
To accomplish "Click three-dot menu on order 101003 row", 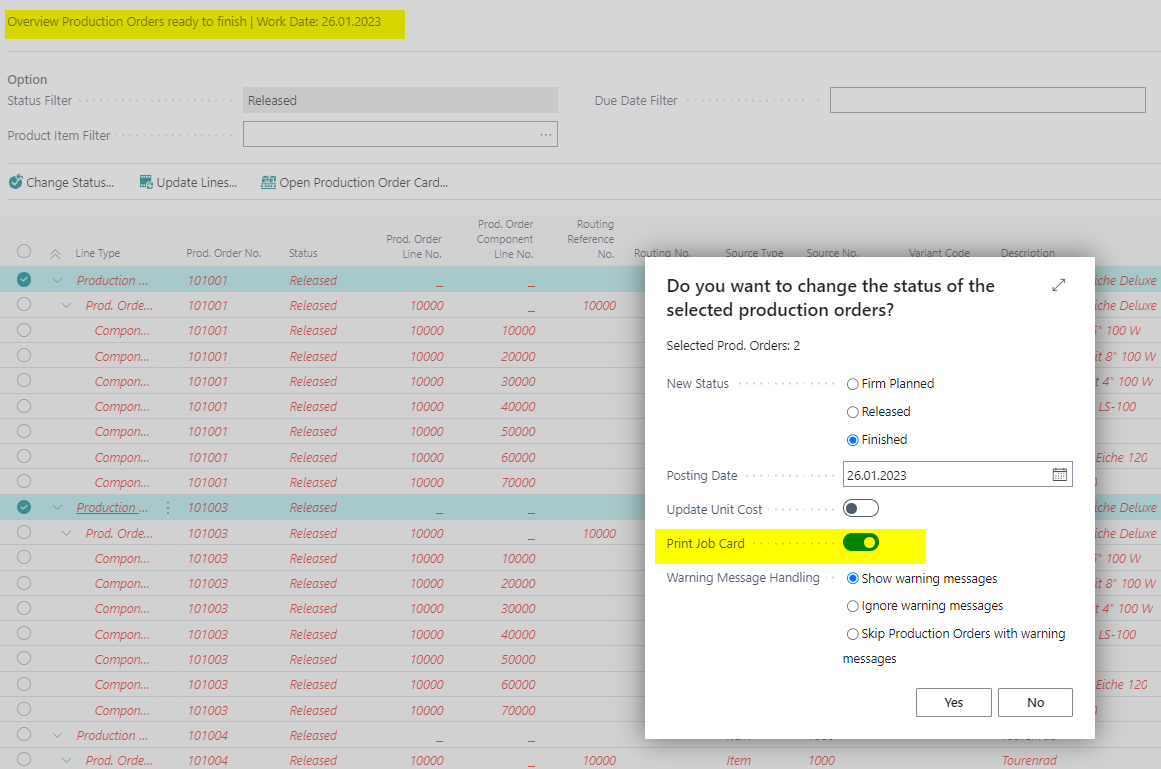I will [168, 508].
